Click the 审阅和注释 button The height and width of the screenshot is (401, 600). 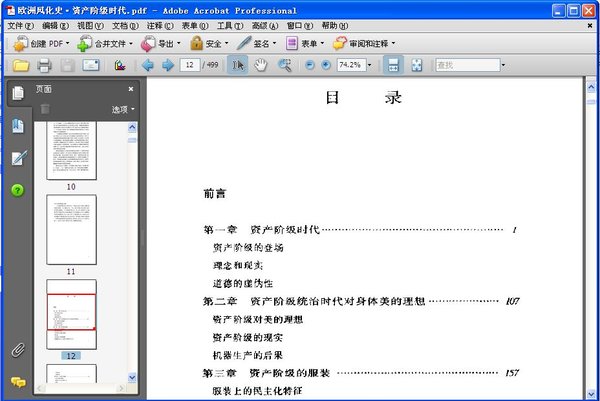(364, 44)
